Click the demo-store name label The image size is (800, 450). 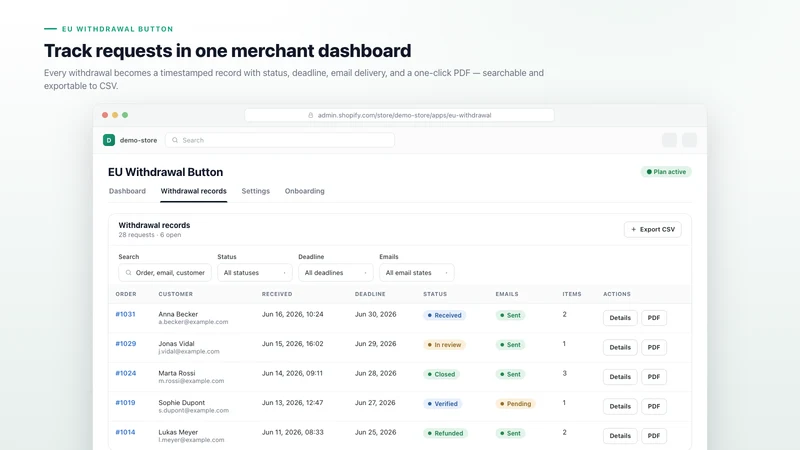138,140
